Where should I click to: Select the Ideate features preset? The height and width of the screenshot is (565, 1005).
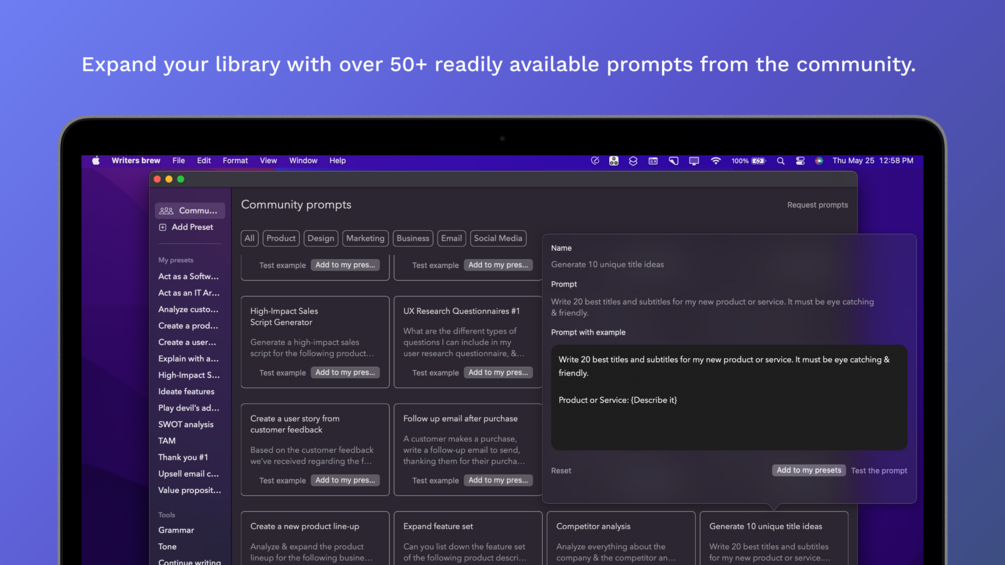point(187,391)
